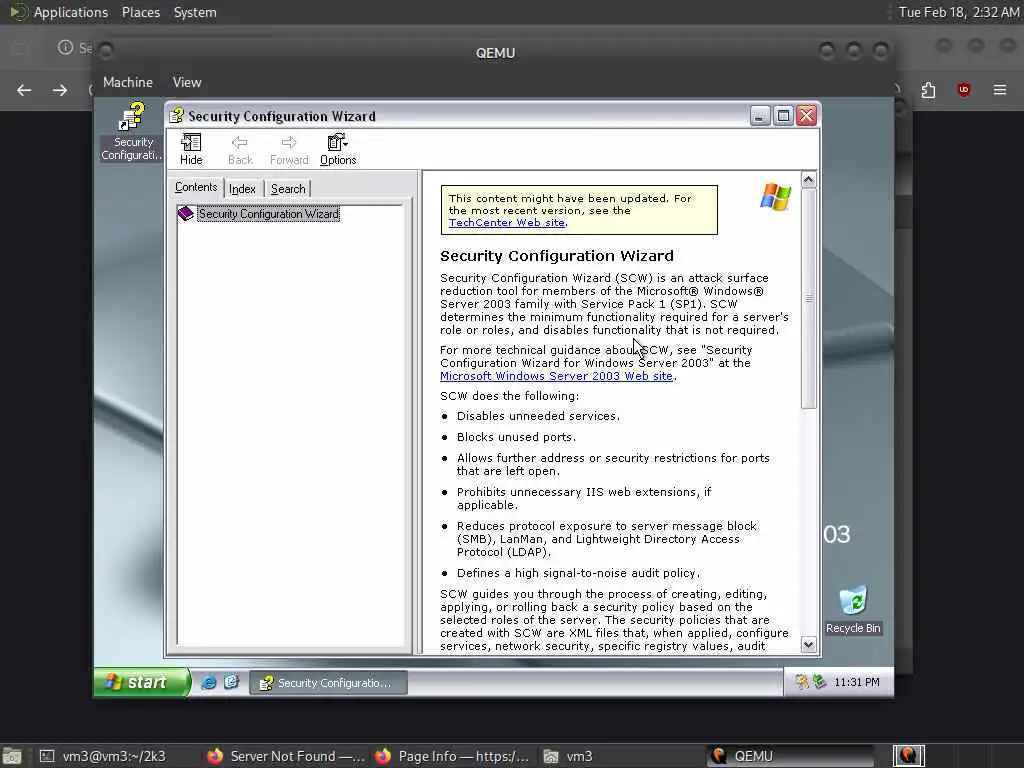Click the Windows flag logo in help page
The image size is (1024, 768).
coord(775,197)
